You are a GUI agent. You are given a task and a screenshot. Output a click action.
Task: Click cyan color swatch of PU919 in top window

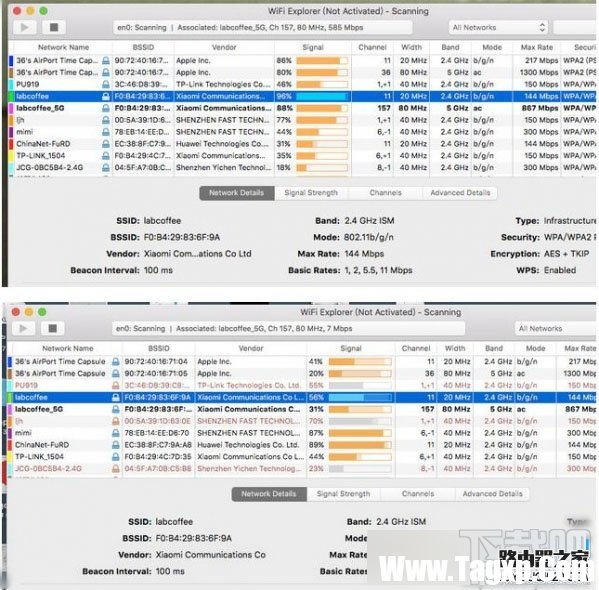click(11, 84)
